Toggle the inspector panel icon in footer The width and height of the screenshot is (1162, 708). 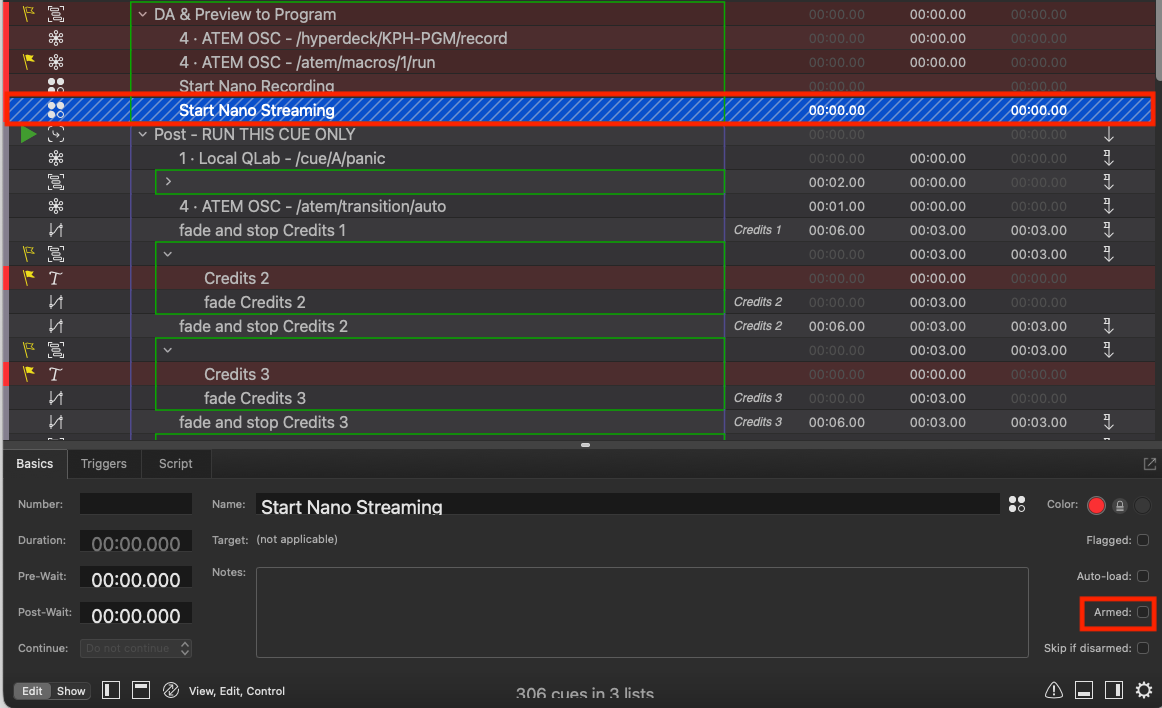tap(1083, 690)
